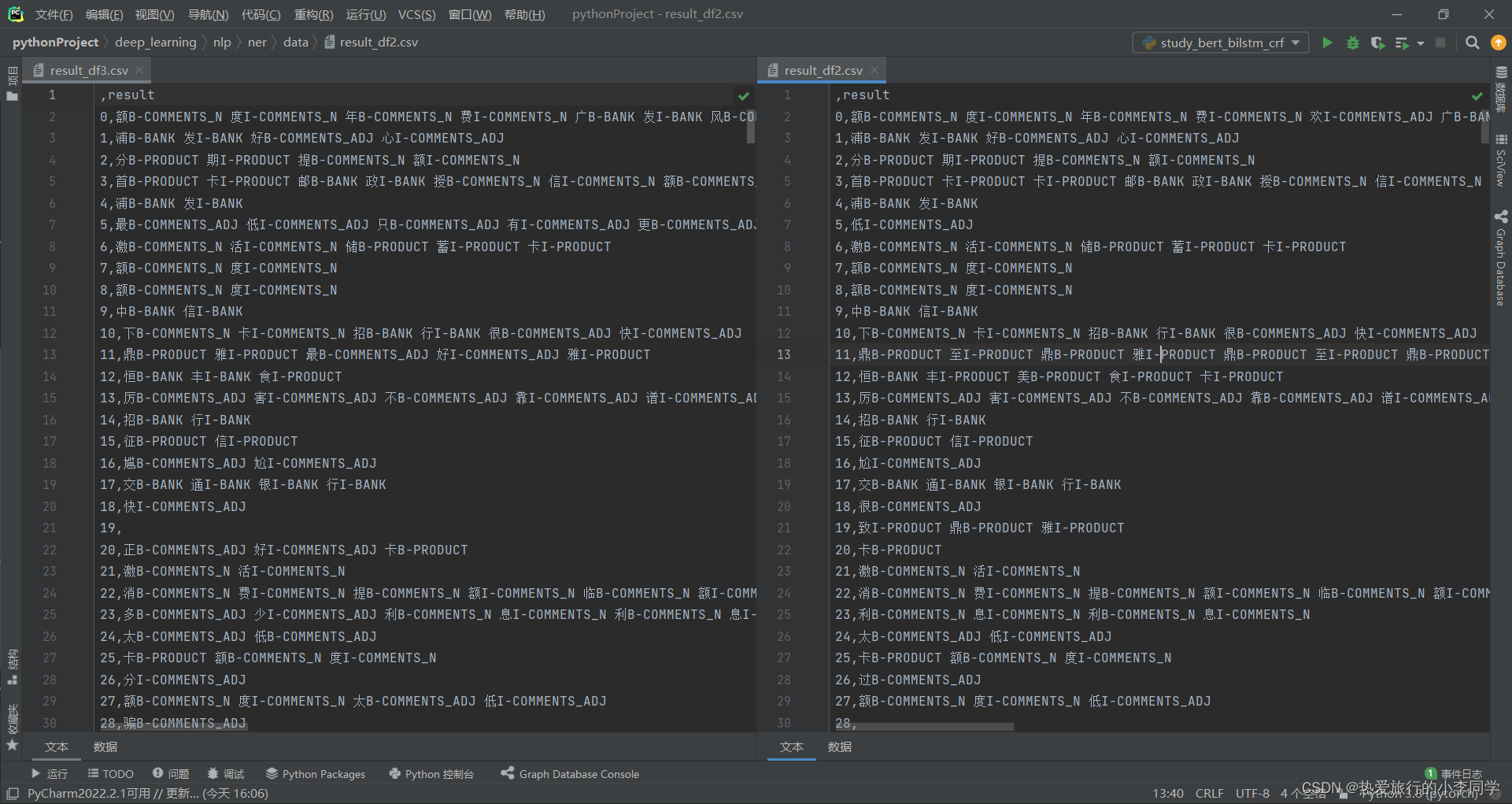Click line 13 number in right editor gutter
This screenshot has width=1512, height=804.
[x=784, y=354]
